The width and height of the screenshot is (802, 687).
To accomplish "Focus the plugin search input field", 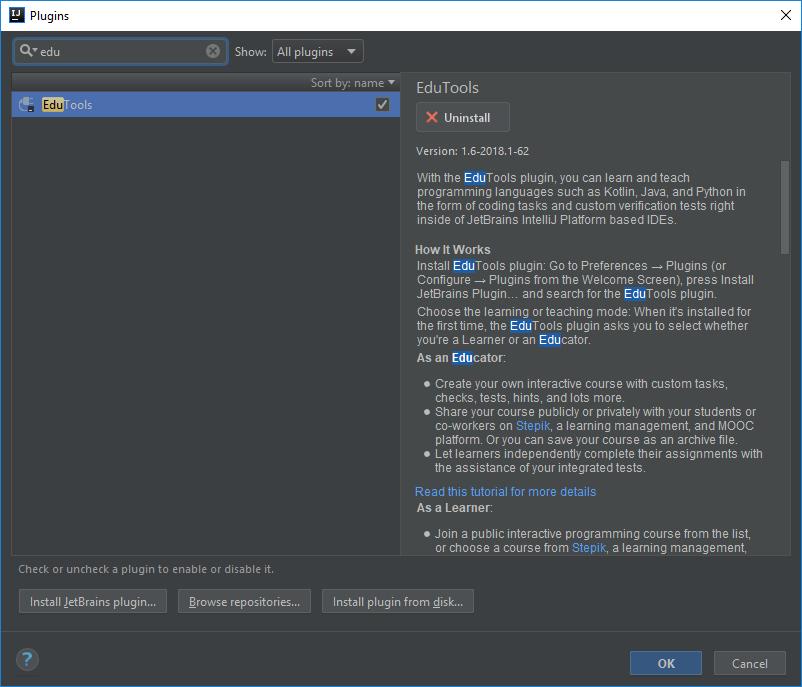I will tap(121, 51).
